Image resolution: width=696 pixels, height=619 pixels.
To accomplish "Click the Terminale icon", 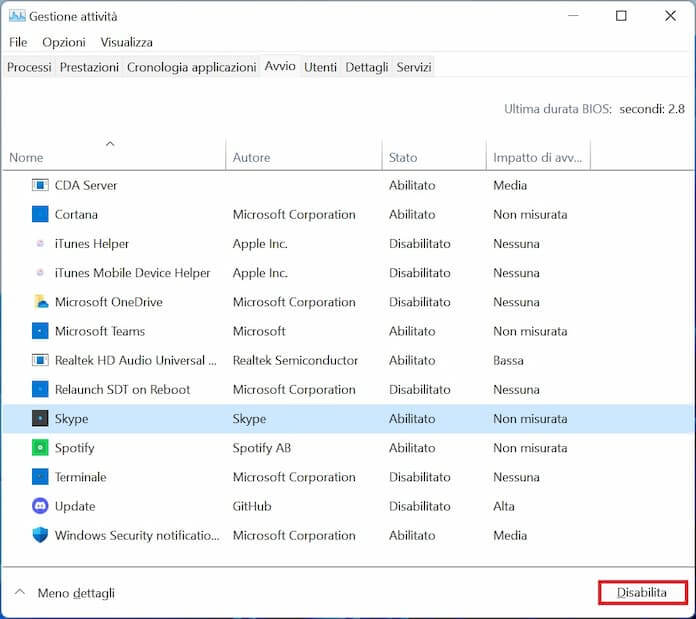I will click(40, 477).
